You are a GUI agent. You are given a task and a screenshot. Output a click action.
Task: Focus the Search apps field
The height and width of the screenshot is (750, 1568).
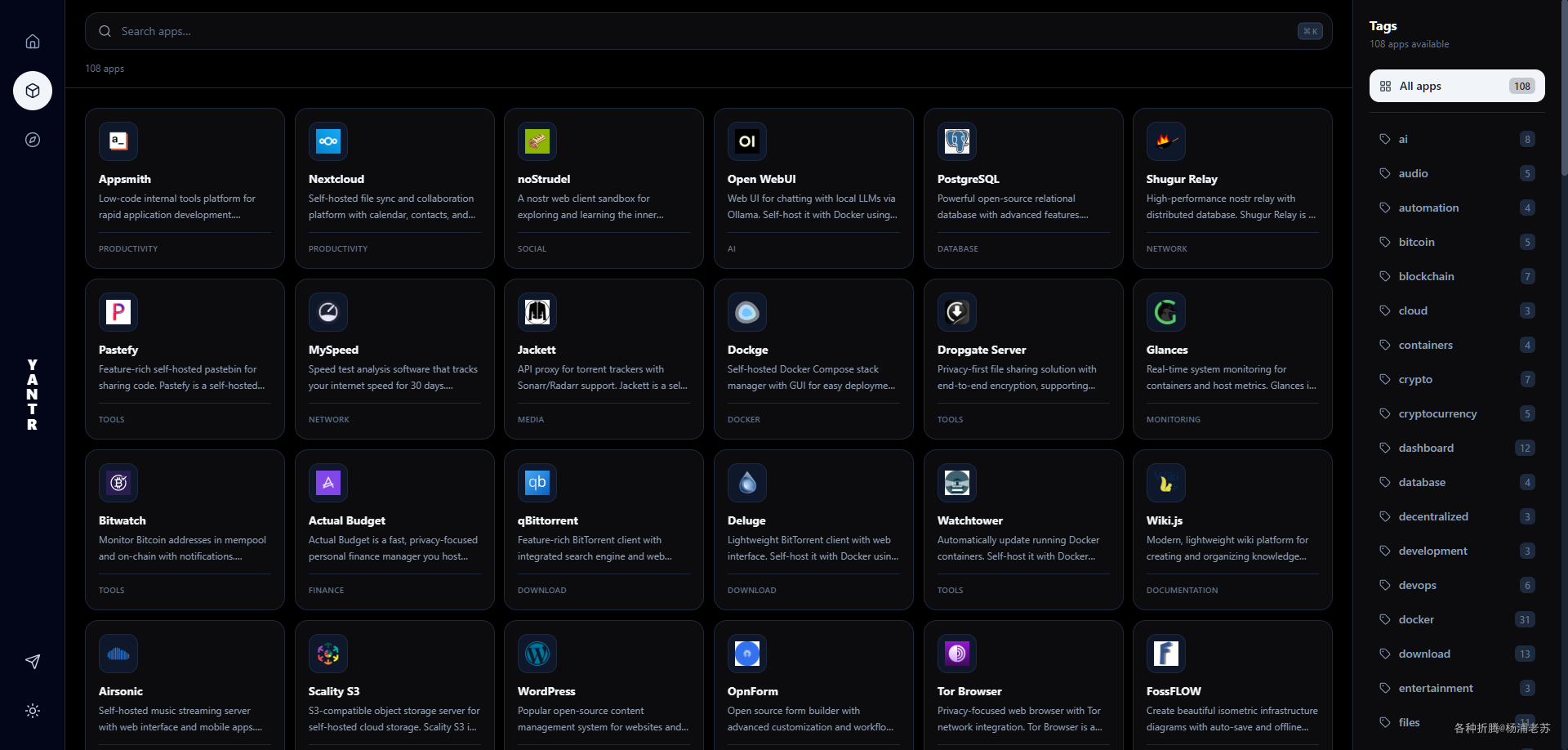(x=709, y=31)
